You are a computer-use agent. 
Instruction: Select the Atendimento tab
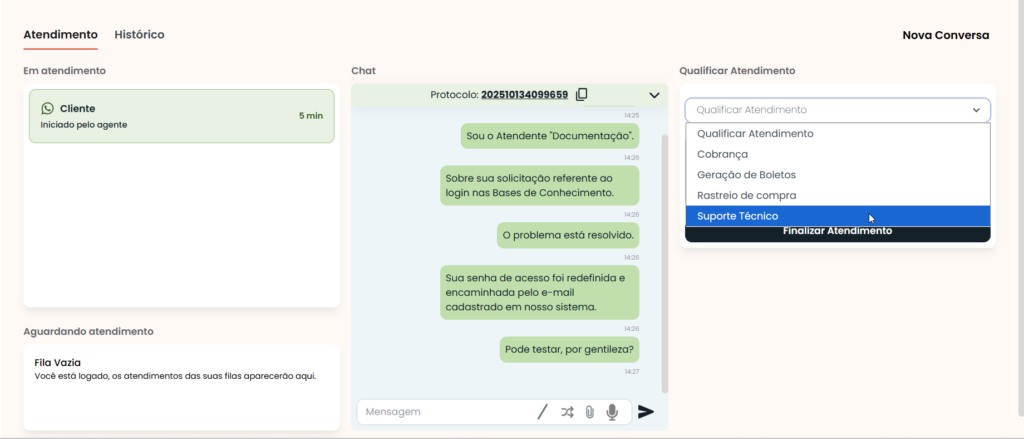click(x=60, y=35)
